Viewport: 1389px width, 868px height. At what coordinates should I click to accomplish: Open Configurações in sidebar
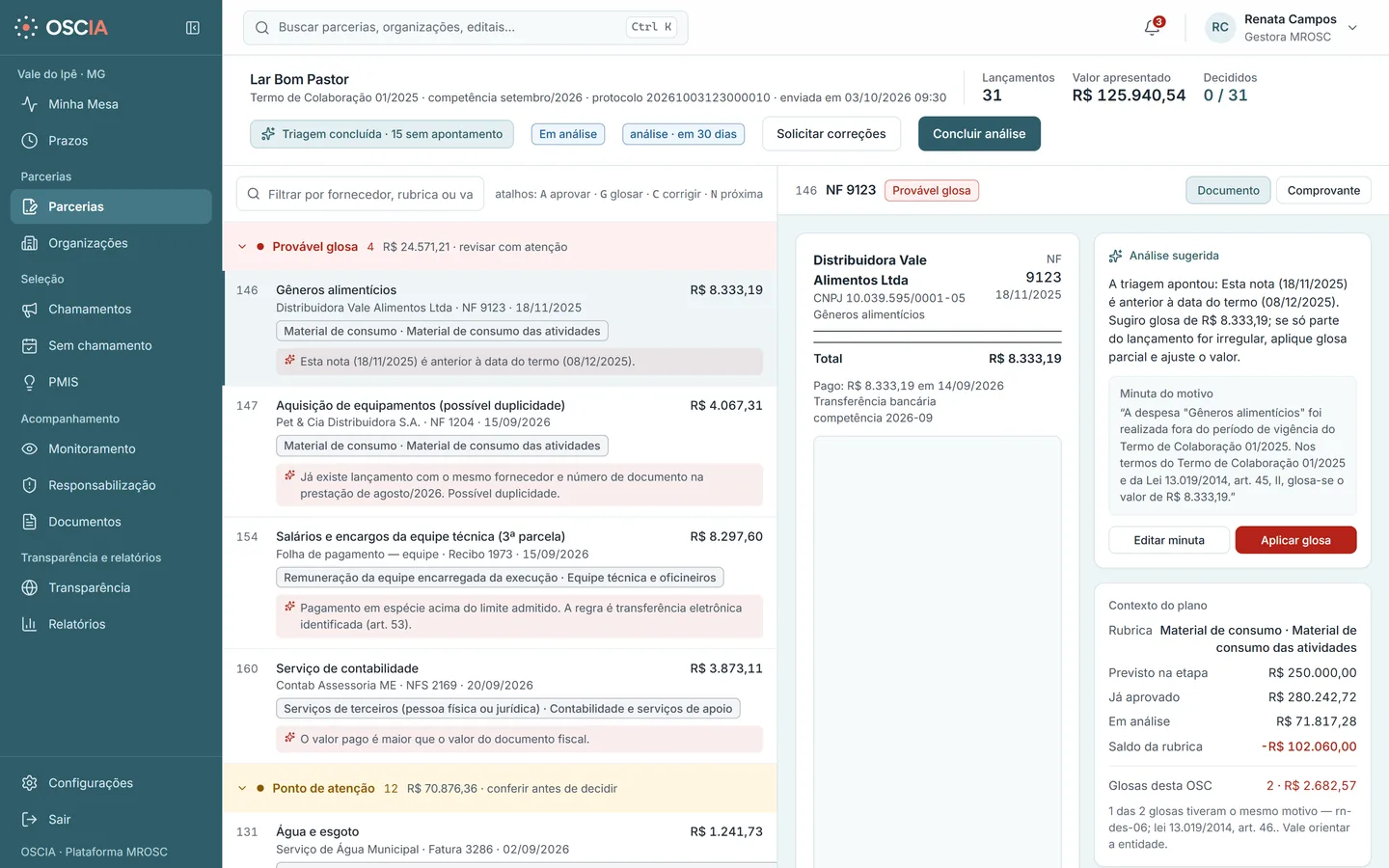(111, 783)
